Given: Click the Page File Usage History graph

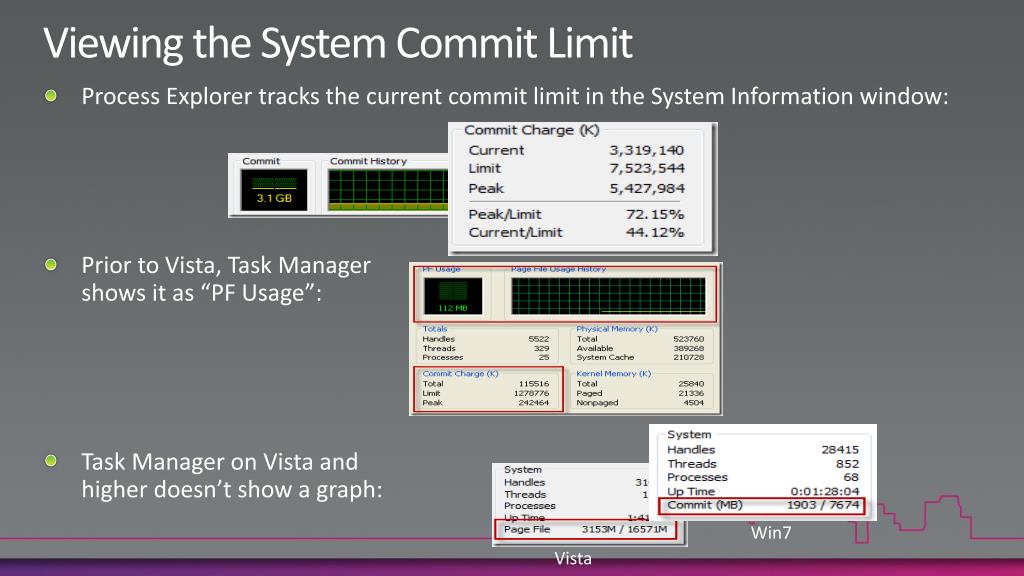Looking at the screenshot, I should [x=610, y=295].
